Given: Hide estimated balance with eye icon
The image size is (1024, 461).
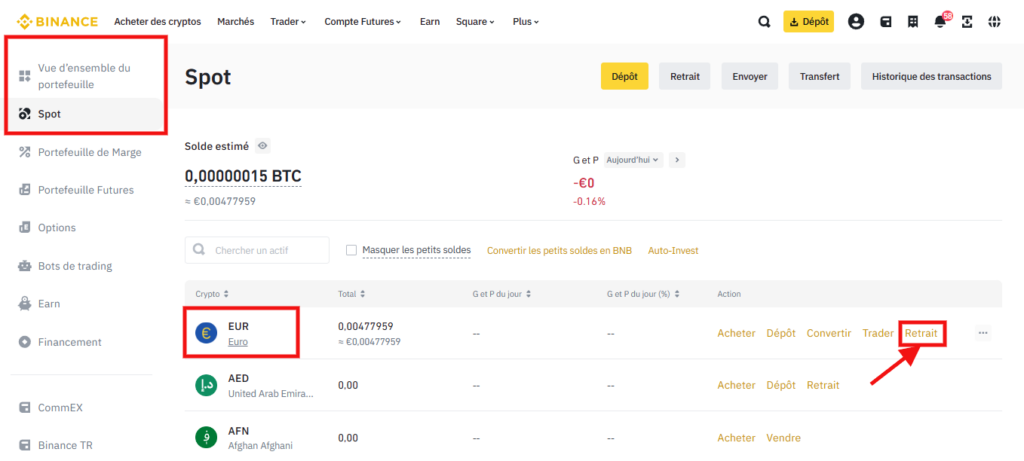Looking at the screenshot, I should pyautogui.click(x=263, y=146).
